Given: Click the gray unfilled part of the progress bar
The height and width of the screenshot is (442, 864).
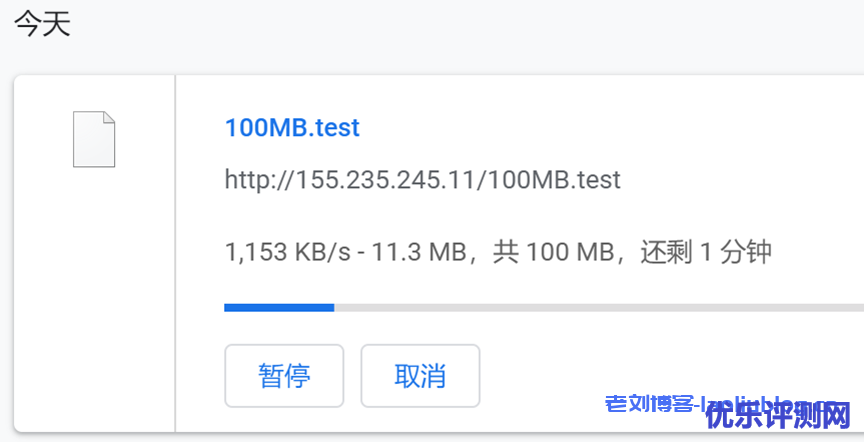Looking at the screenshot, I should pos(600,307).
